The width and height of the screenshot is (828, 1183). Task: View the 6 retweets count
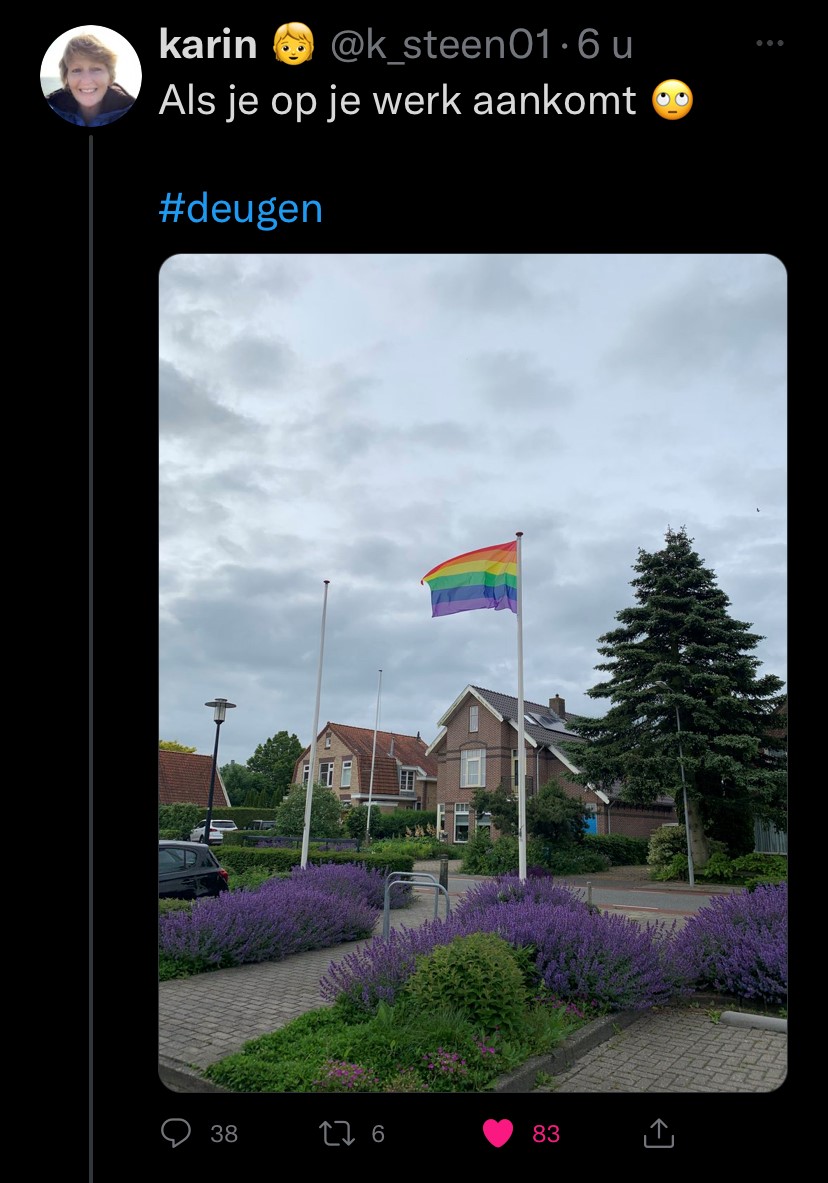point(378,1133)
